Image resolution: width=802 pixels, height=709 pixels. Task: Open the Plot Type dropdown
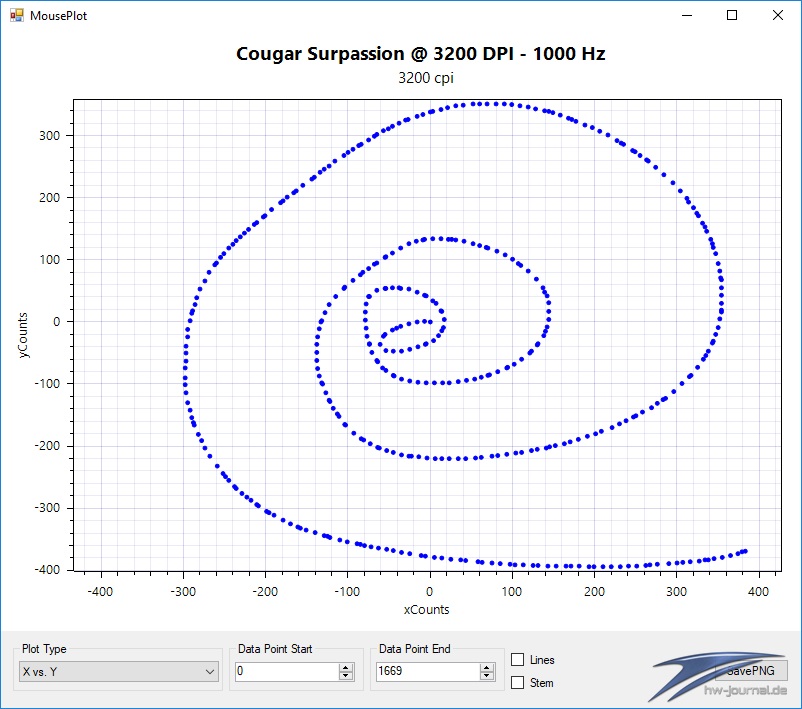tap(118, 672)
